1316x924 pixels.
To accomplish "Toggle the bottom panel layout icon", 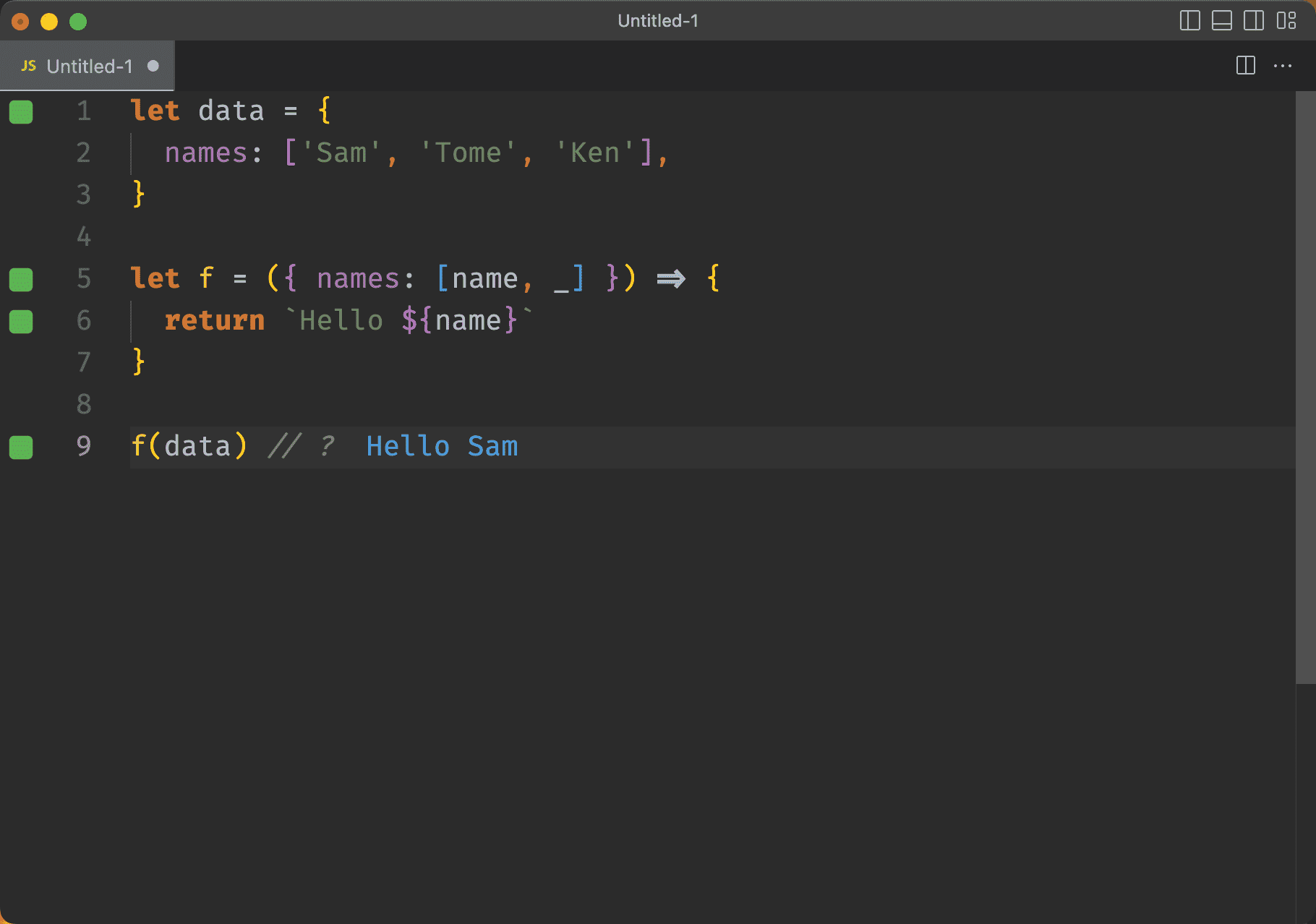I will 1221,21.
